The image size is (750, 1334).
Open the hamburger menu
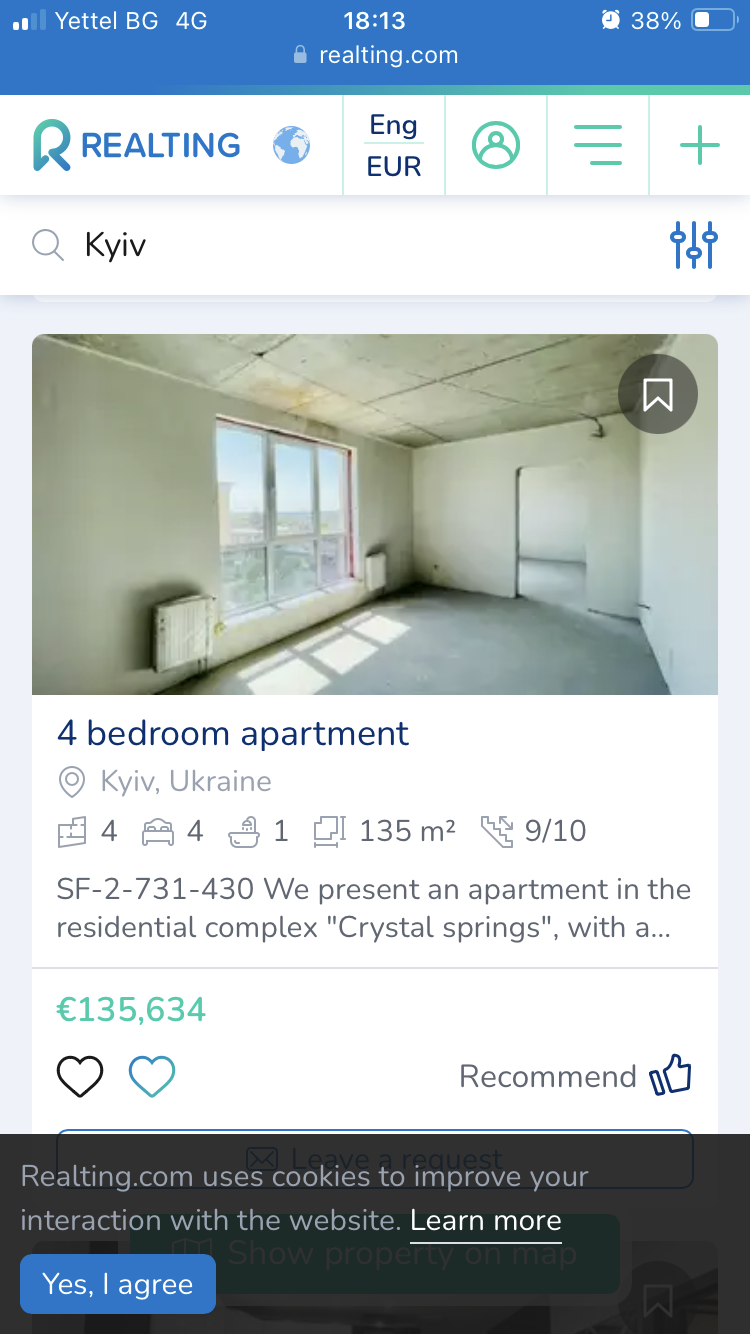pos(598,146)
